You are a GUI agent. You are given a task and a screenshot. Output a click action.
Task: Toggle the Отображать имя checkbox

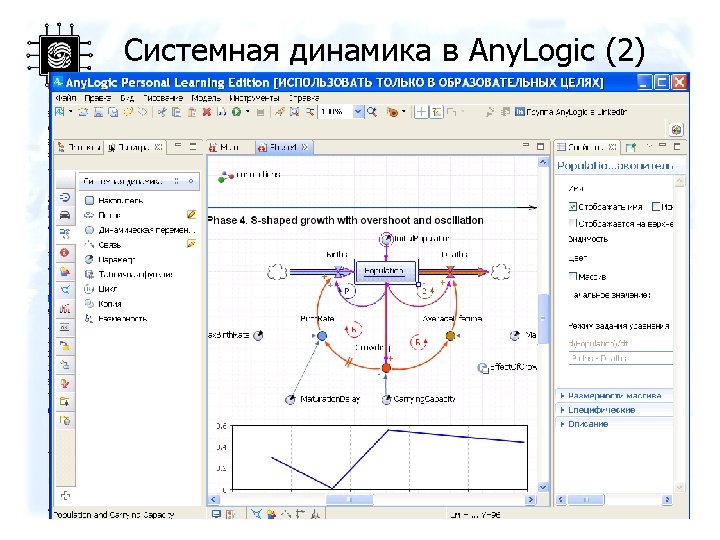click(x=573, y=207)
